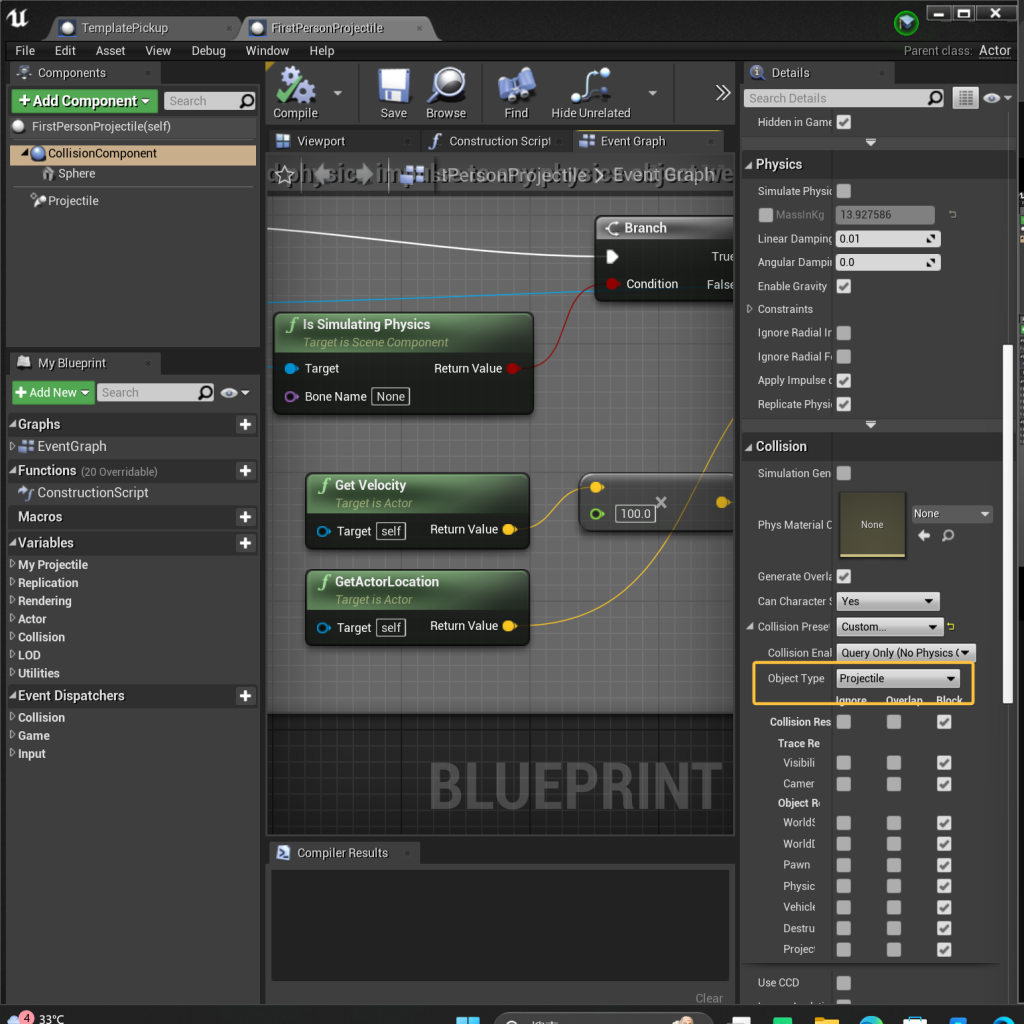This screenshot has width=1024, height=1024.
Task: Toggle Apply Impulse on Damage checkbox
Action: [x=844, y=381]
